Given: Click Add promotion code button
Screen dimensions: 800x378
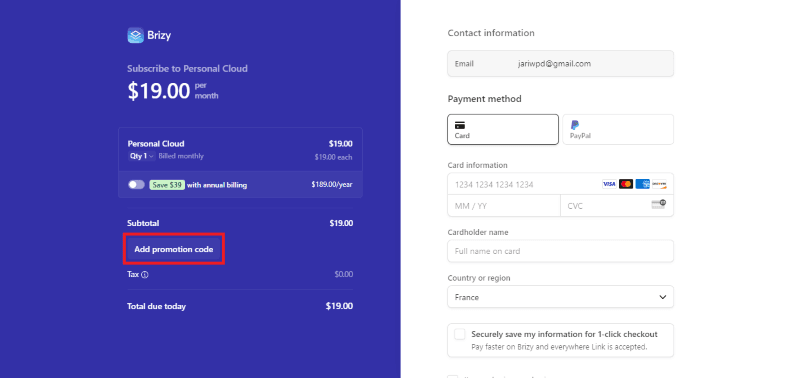Looking at the screenshot, I should click(x=173, y=249).
